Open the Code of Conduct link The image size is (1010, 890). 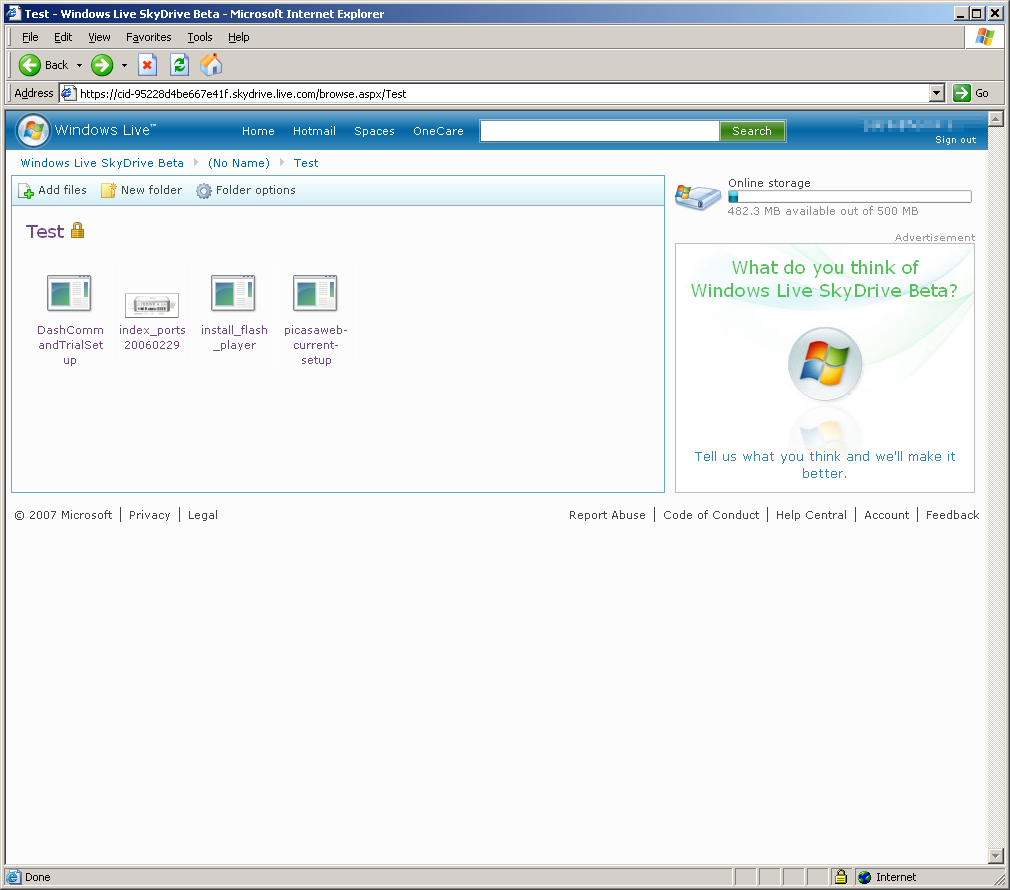click(x=711, y=515)
